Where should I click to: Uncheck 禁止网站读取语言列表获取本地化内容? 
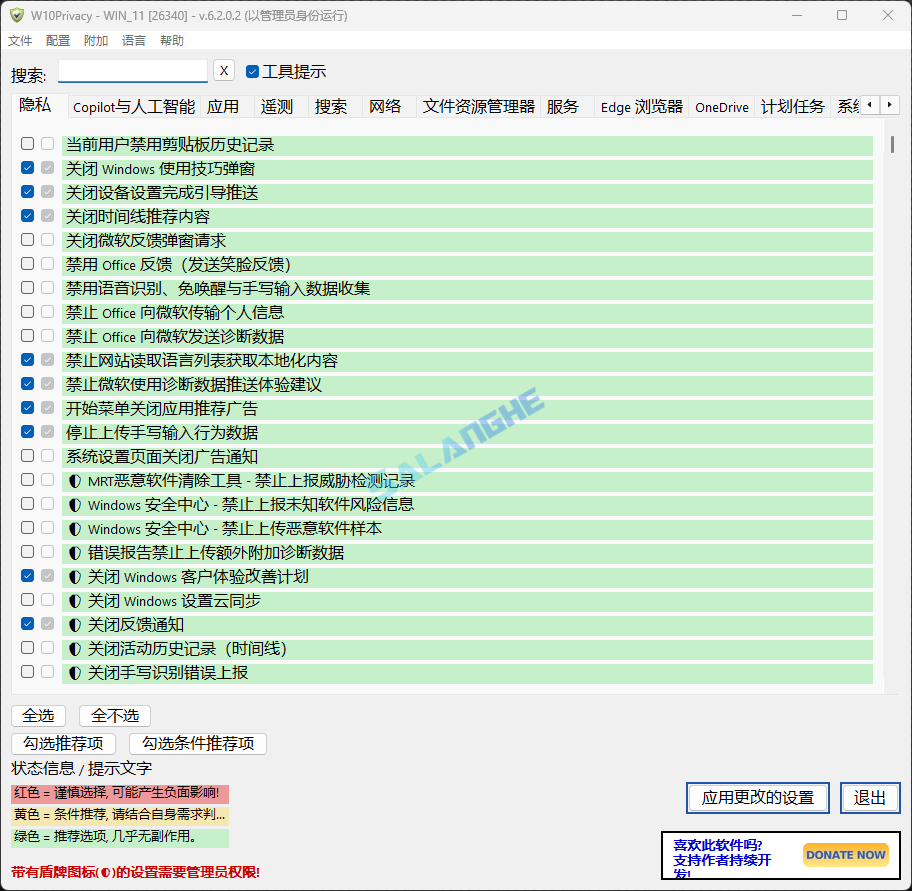tap(27, 359)
